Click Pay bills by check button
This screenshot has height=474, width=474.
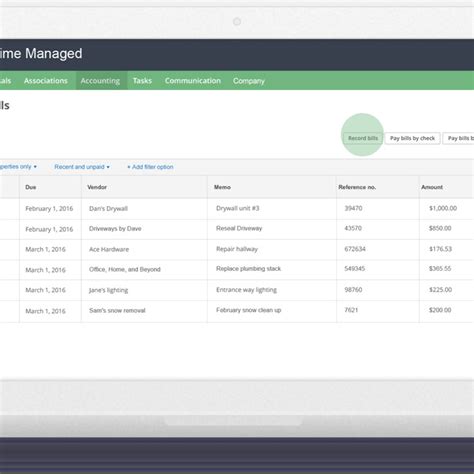412,138
